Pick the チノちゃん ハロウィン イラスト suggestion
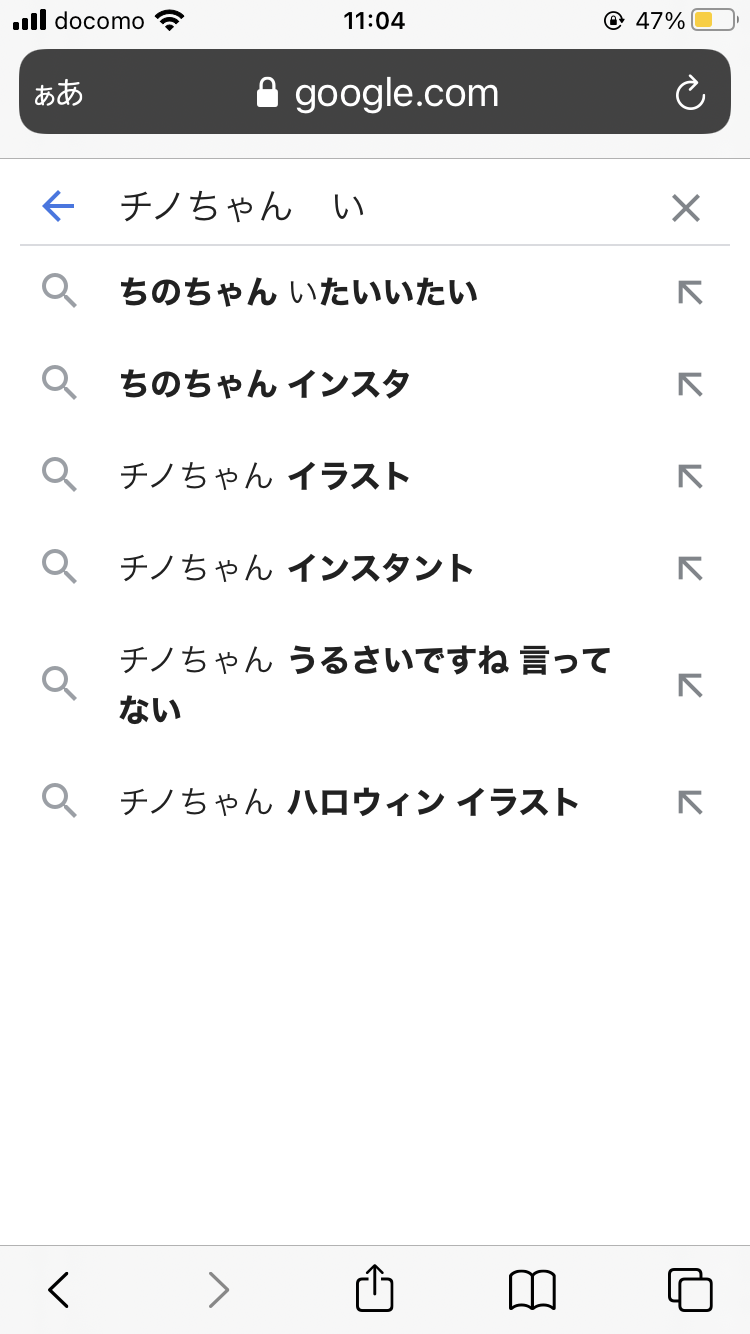Image resolution: width=750 pixels, height=1334 pixels. [x=349, y=802]
